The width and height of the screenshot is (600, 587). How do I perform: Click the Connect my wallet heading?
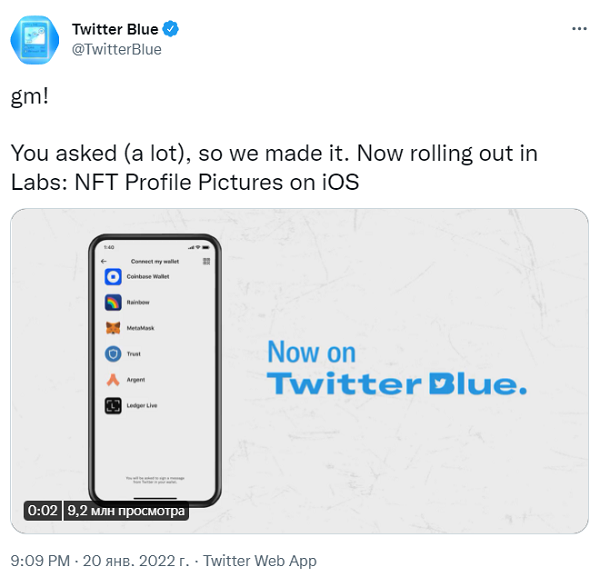tap(153, 261)
